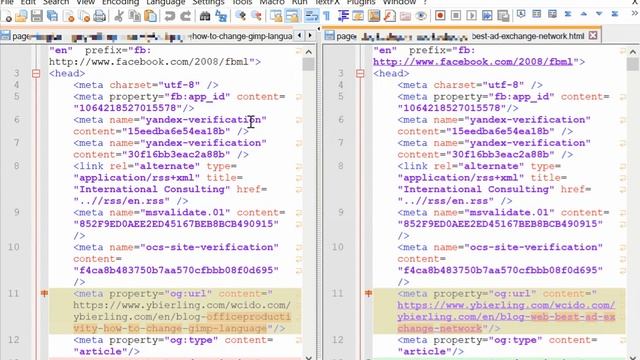Collapse the head fold in the left pane
This screenshot has width=640, height=360.
tap(36, 73)
